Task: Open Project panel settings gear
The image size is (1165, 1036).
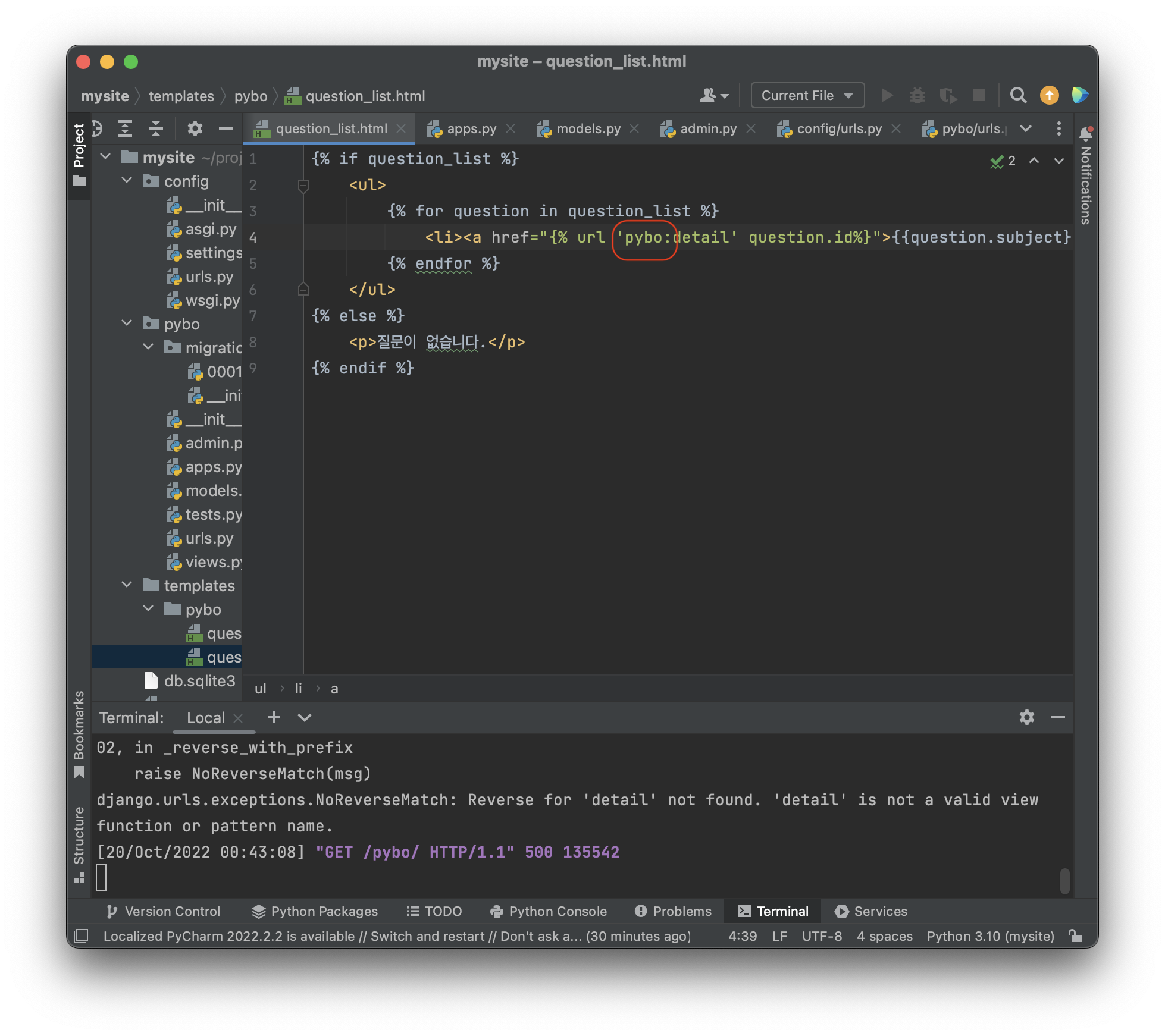Action: pyautogui.click(x=195, y=128)
